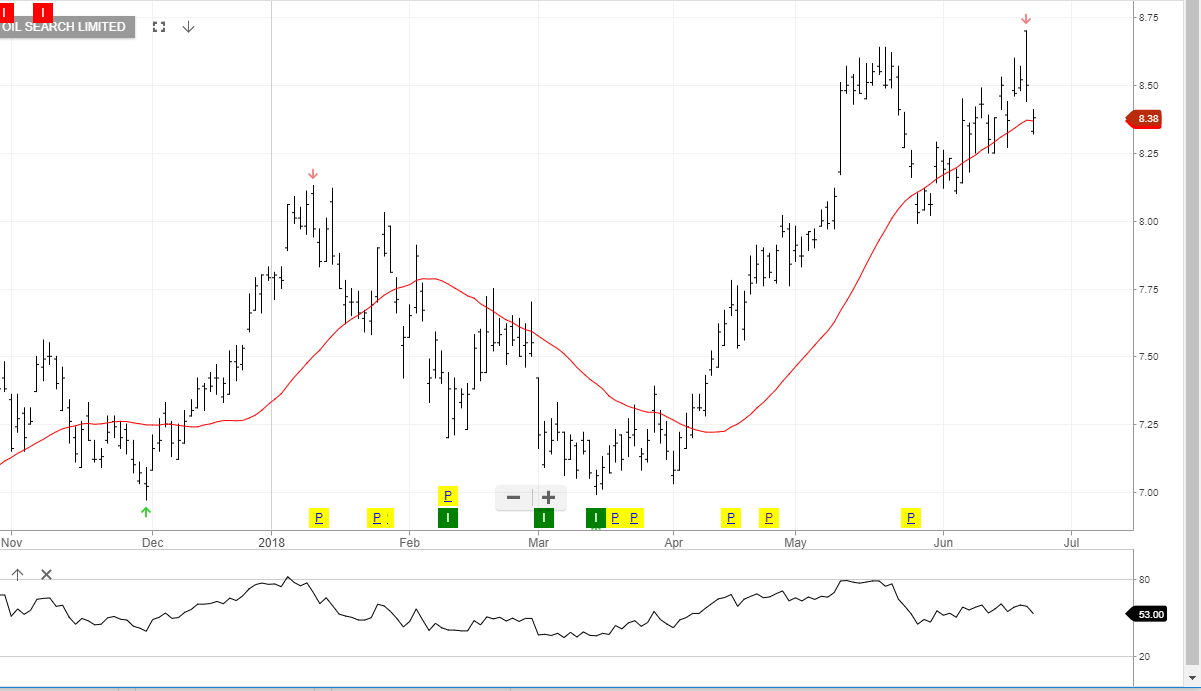This screenshot has height=691, width=1201.
Task: Zoom in the chart with the plus button
Action: pos(548,497)
